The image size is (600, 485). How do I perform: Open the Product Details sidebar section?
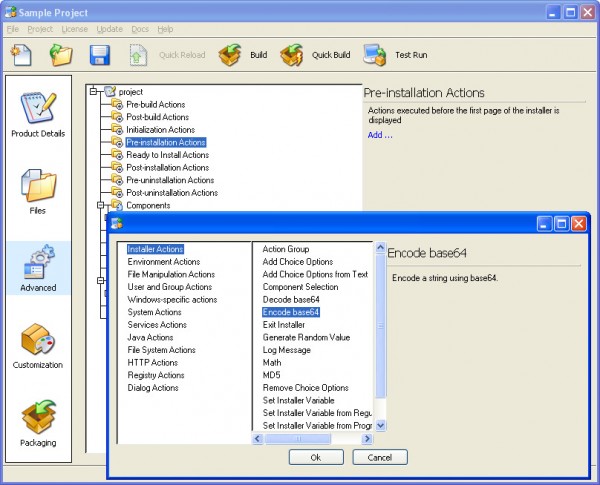39,115
